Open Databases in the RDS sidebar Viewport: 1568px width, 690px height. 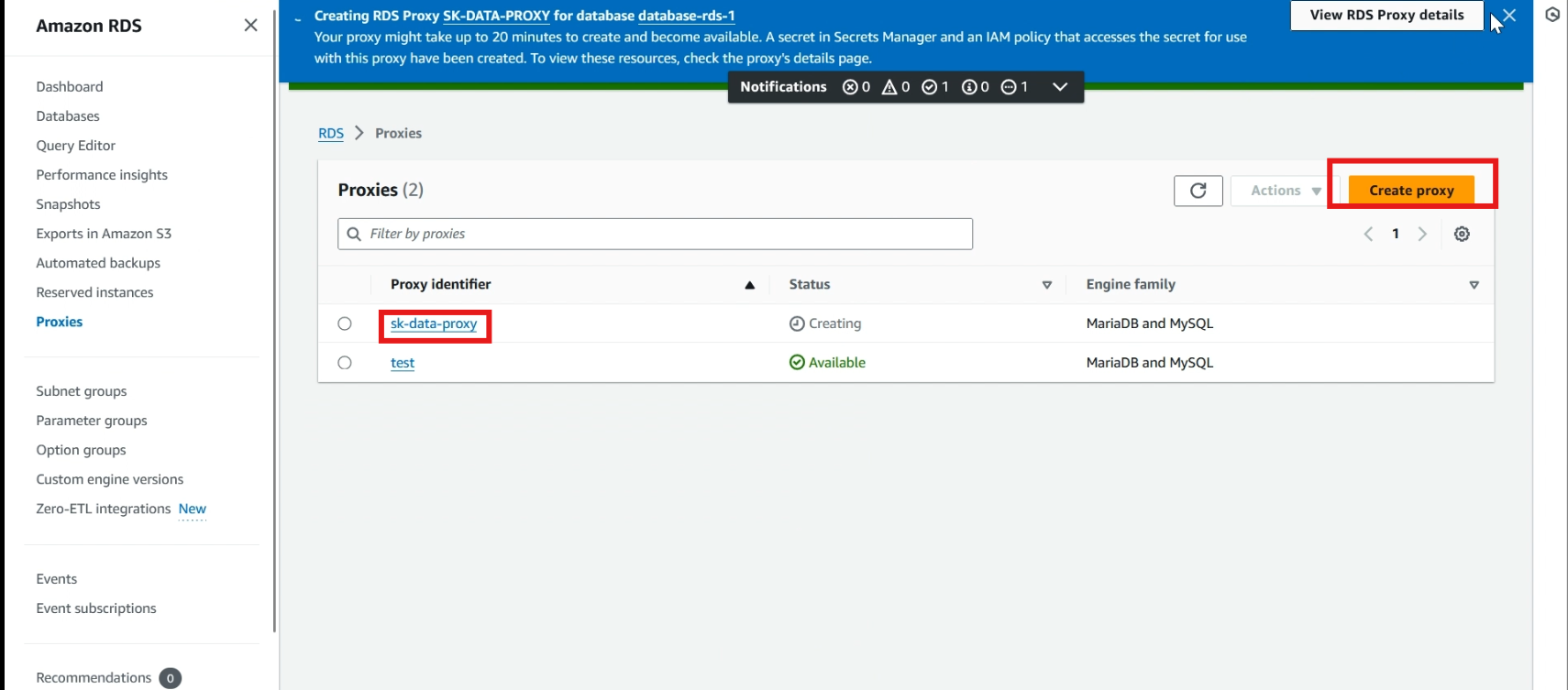pos(68,116)
